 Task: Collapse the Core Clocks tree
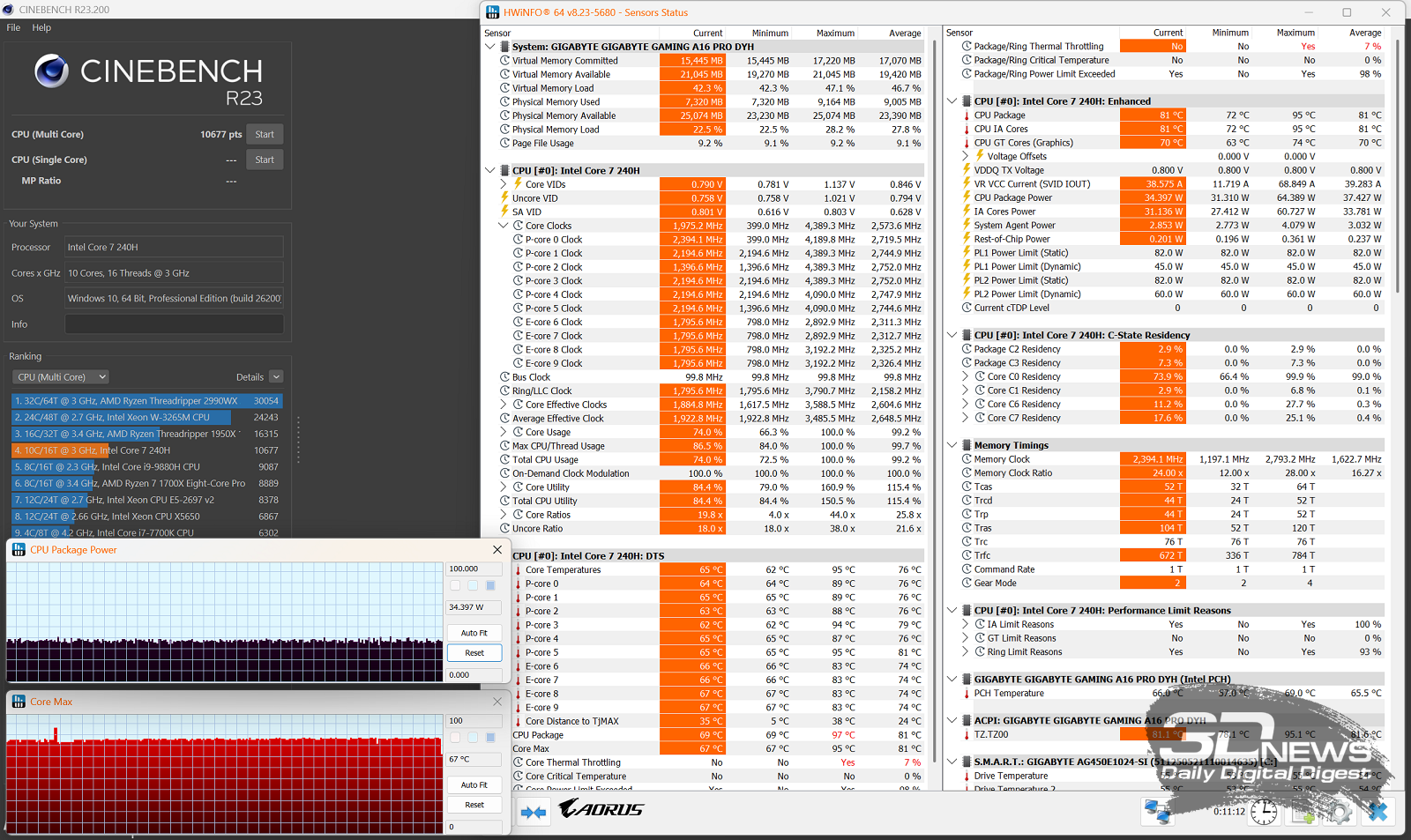pos(504,226)
